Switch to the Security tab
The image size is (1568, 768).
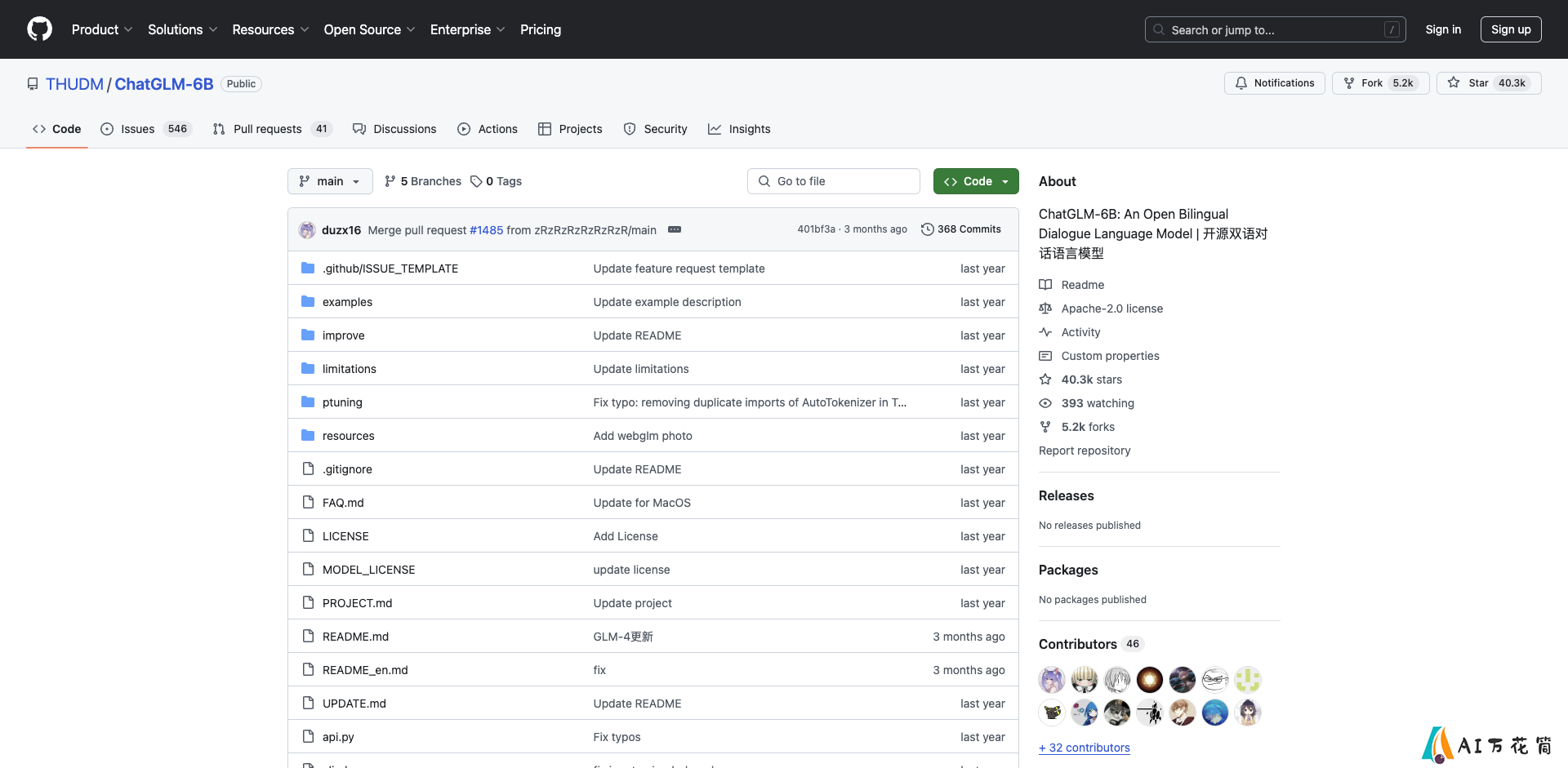pos(655,129)
